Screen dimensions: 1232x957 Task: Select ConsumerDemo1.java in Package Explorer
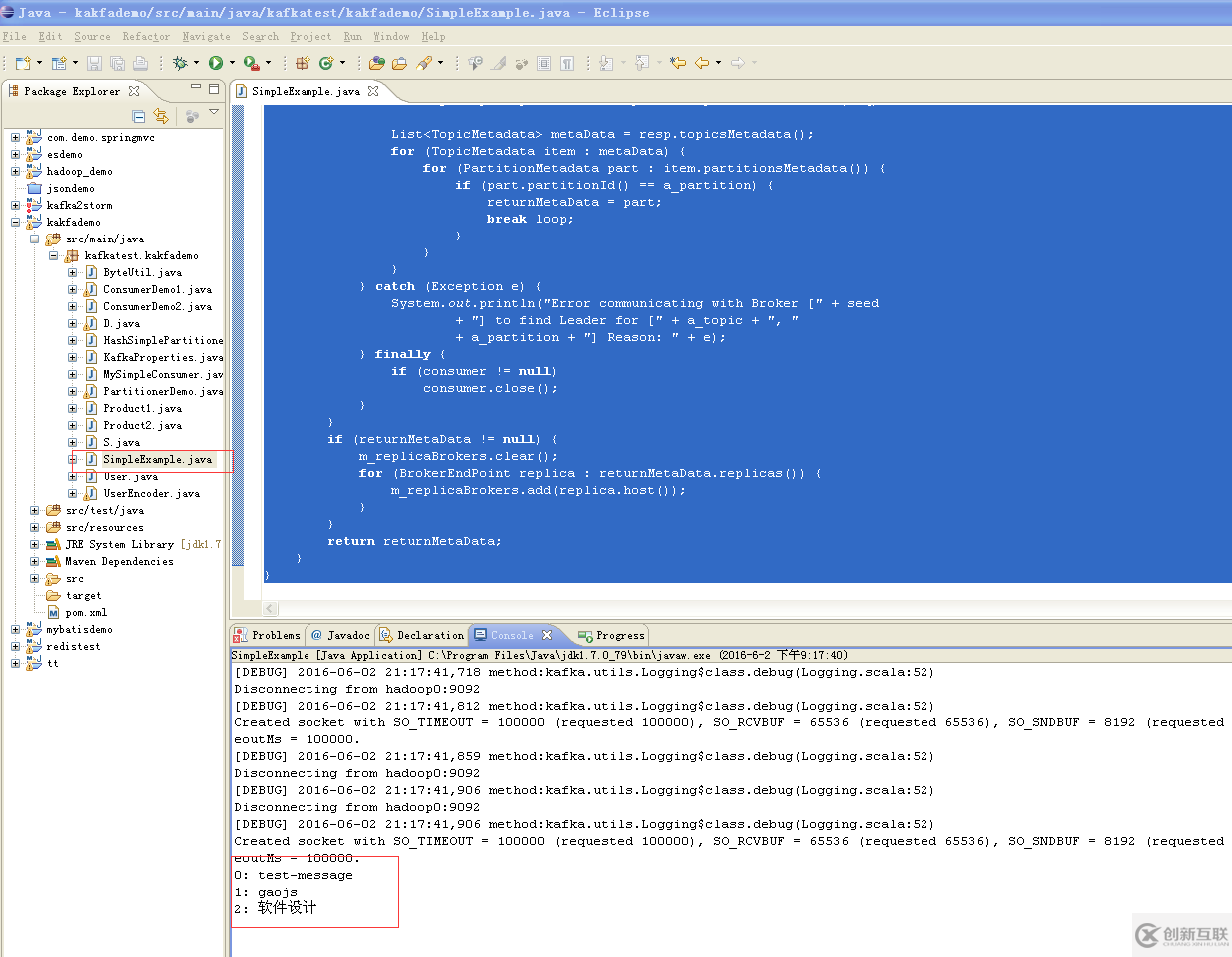click(157, 289)
